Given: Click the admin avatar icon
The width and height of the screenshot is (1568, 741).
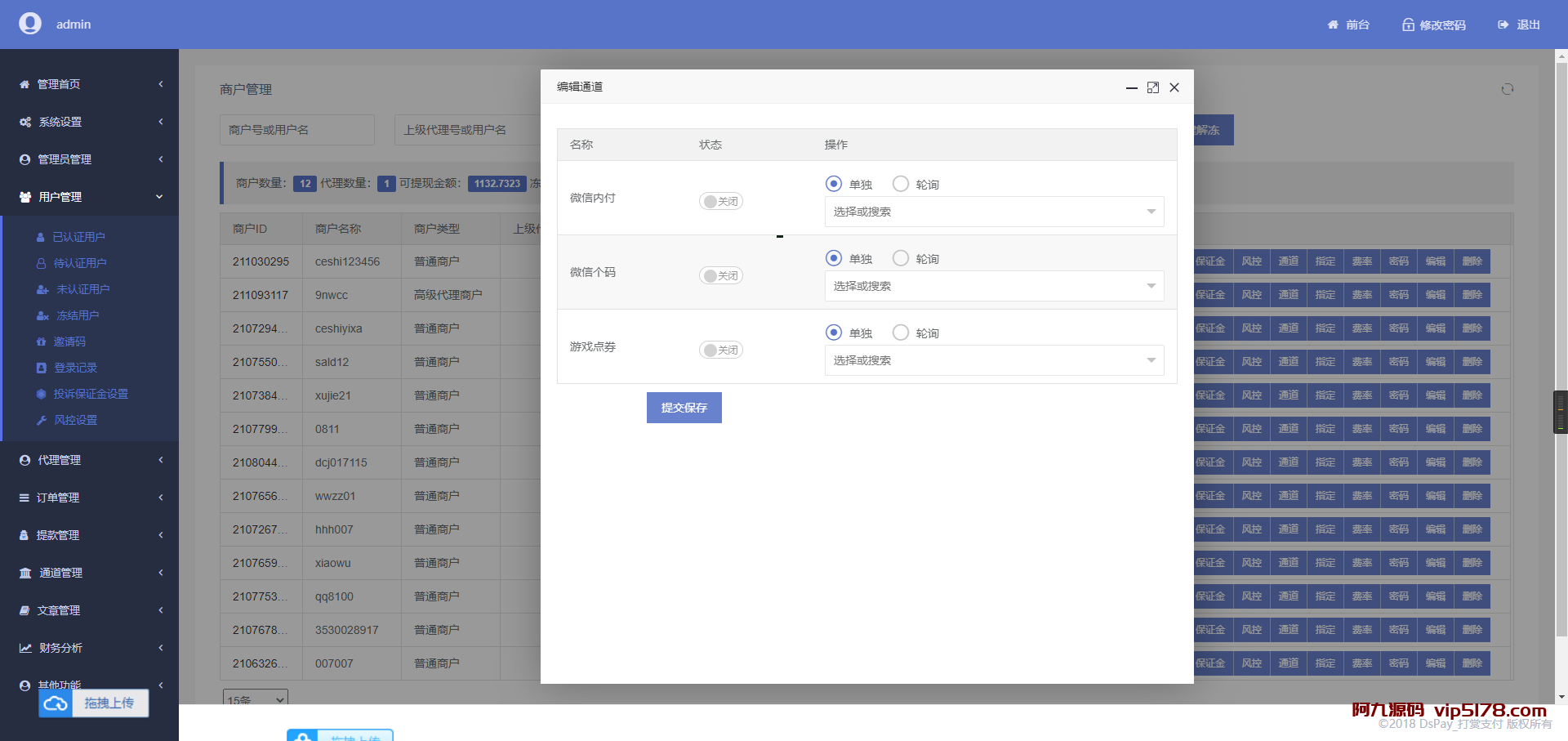Looking at the screenshot, I should pyautogui.click(x=30, y=24).
